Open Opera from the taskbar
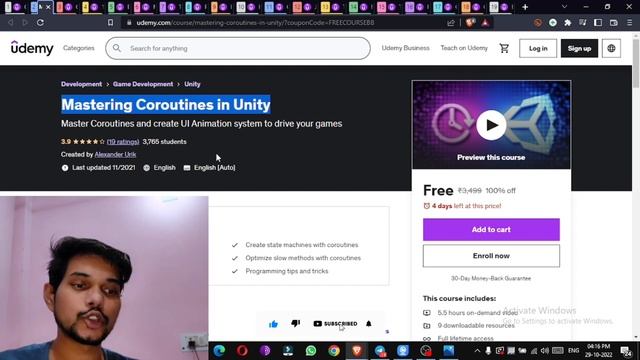The height and width of the screenshot is (360, 640). [x=242, y=351]
